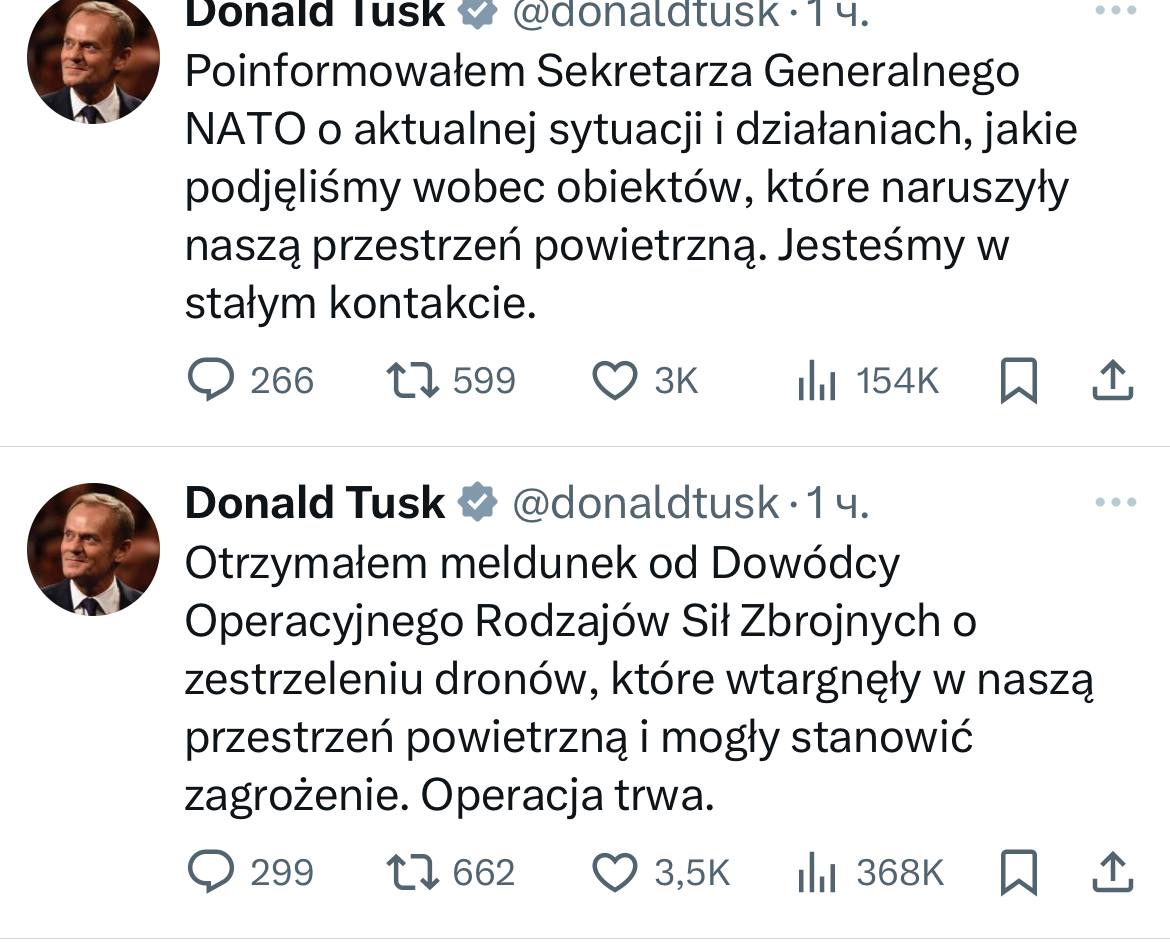The height and width of the screenshot is (942, 1170).
Task: Reply to the tweet about downed drones
Action: [x=212, y=872]
